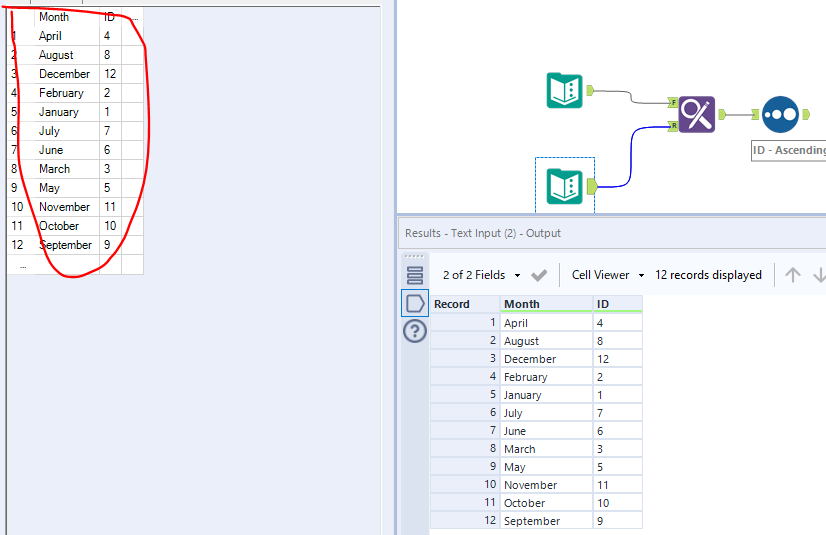Click the output anchor of Sort tool
This screenshot has height=535, width=826.
[x=806, y=114]
